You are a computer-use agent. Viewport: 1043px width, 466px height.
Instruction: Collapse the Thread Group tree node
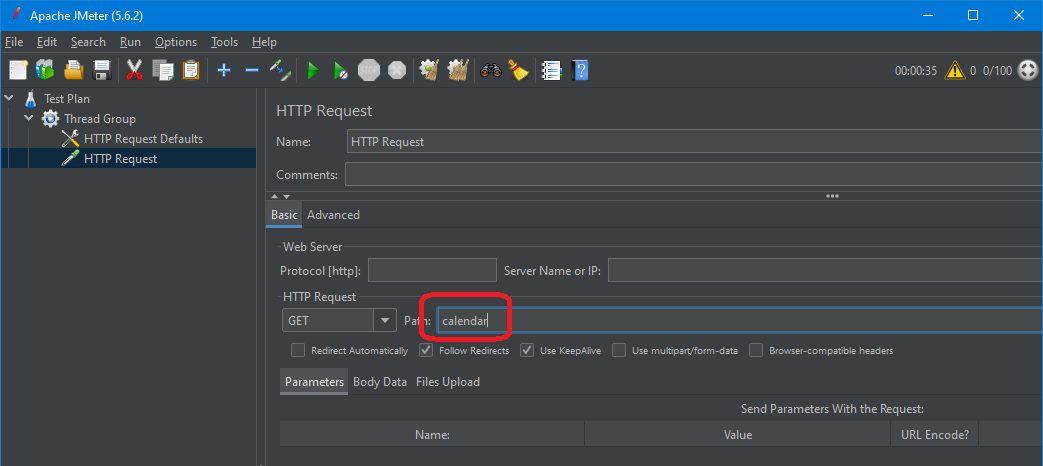28,119
